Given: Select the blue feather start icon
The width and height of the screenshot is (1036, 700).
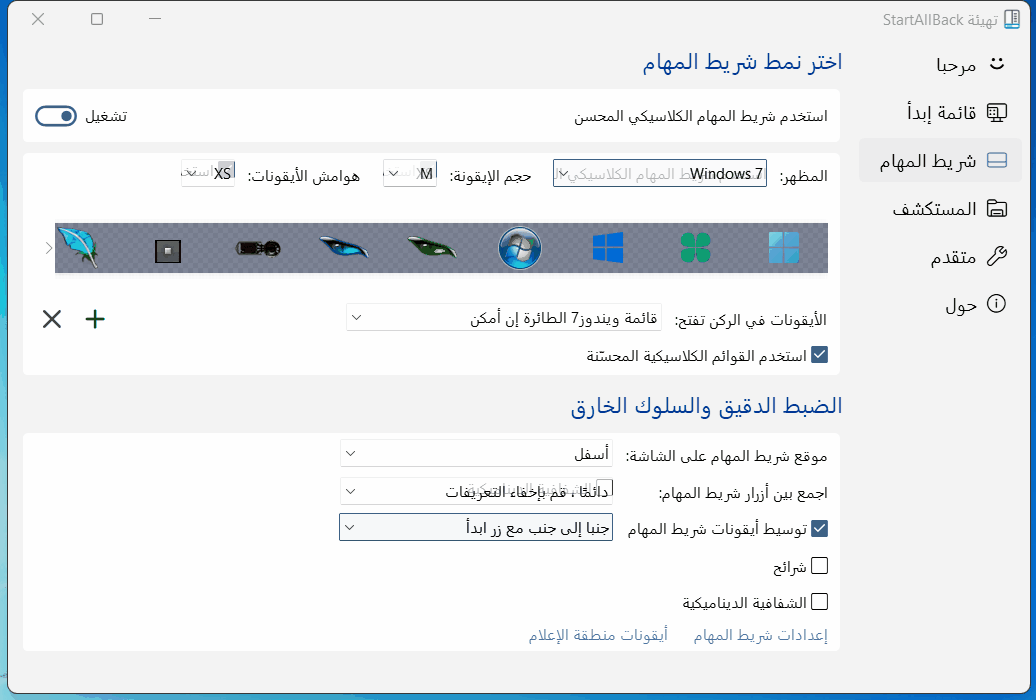Looking at the screenshot, I should tap(78, 247).
